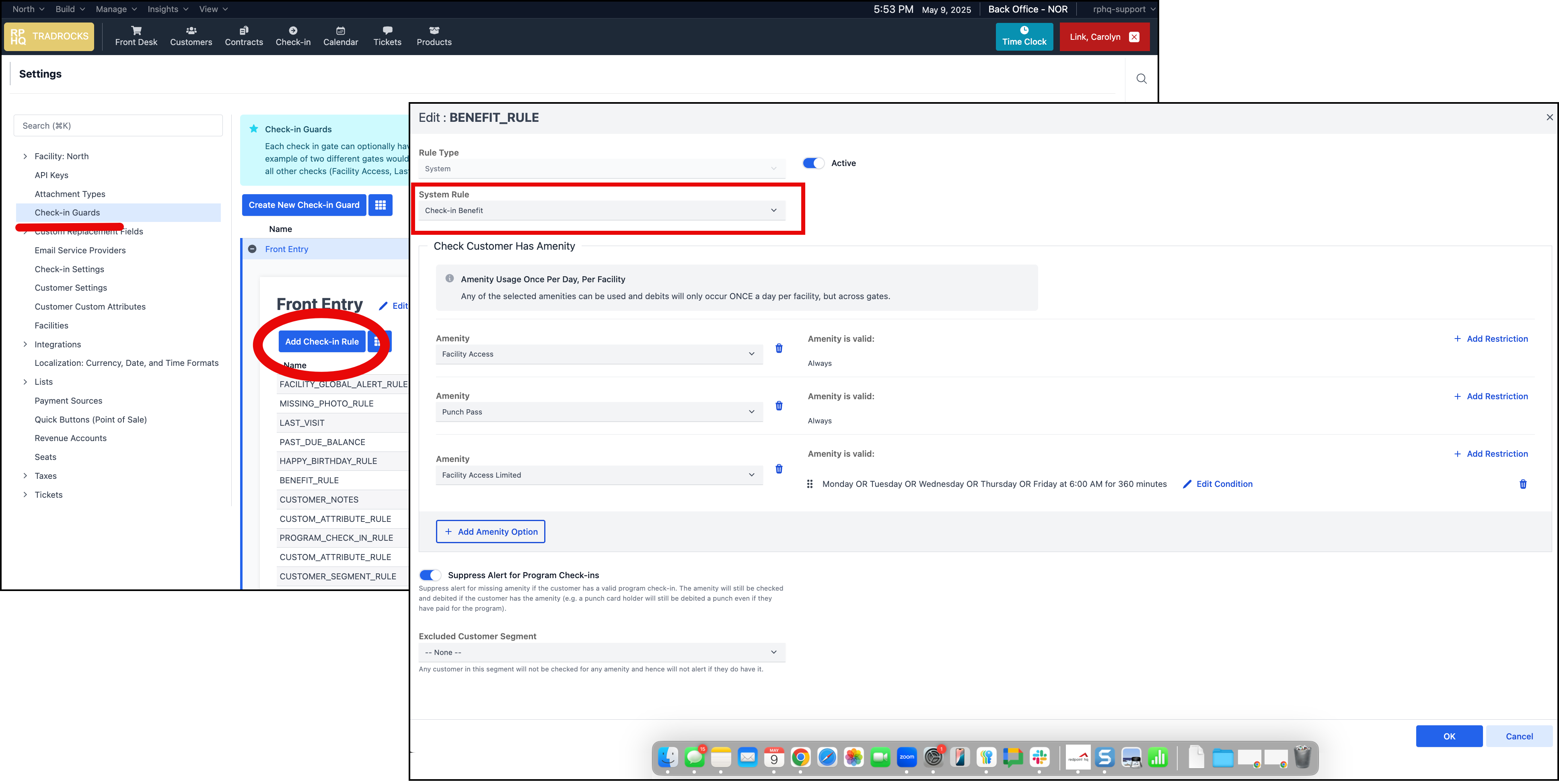Toggle the Active switch
Viewport: 1559px width, 784px height.
(813, 163)
